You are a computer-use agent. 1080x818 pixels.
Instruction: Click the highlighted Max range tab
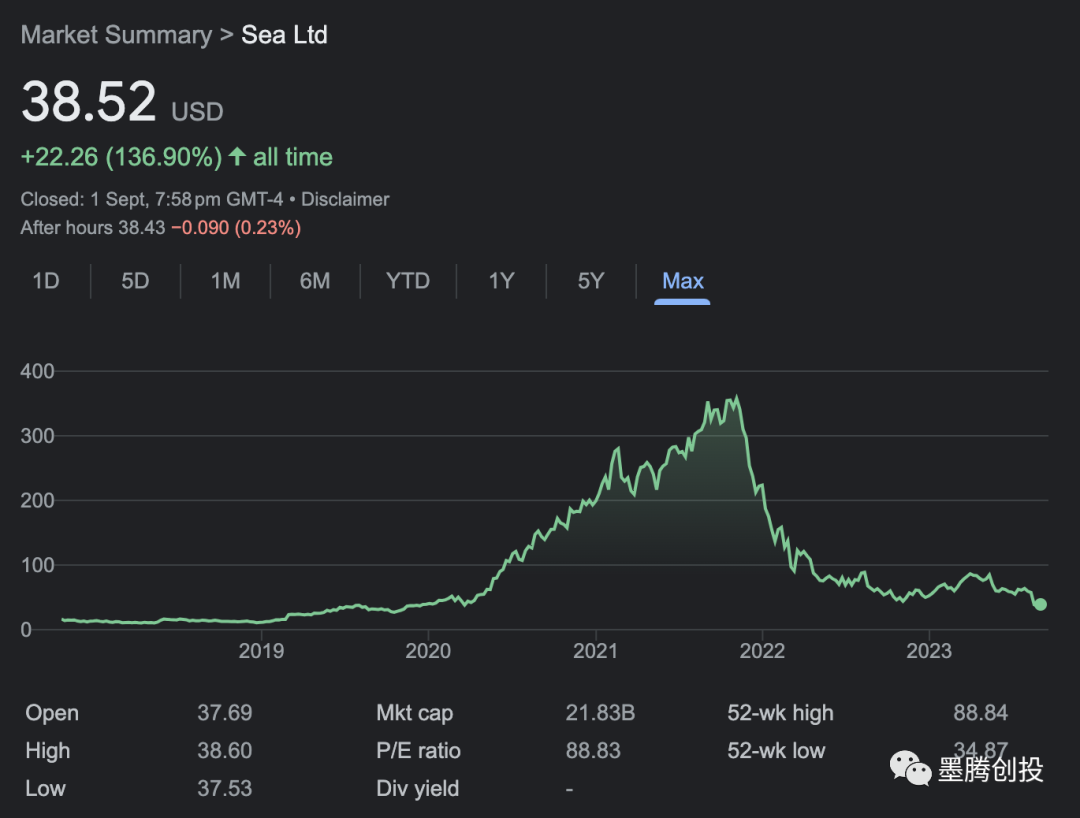[683, 281]
